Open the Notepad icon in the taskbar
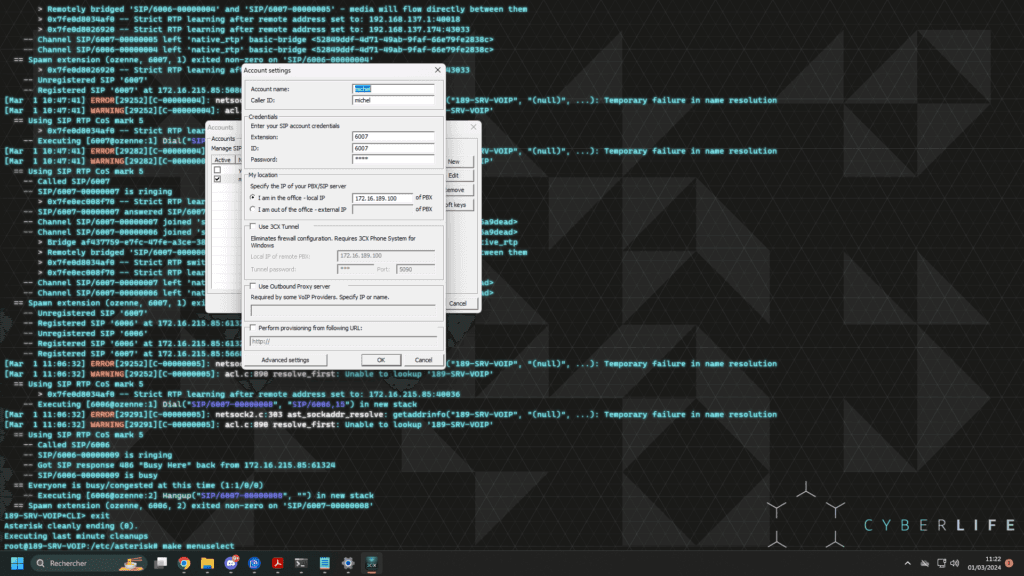Viewport: 1024px width, 576px height. [x=325, y=564]
